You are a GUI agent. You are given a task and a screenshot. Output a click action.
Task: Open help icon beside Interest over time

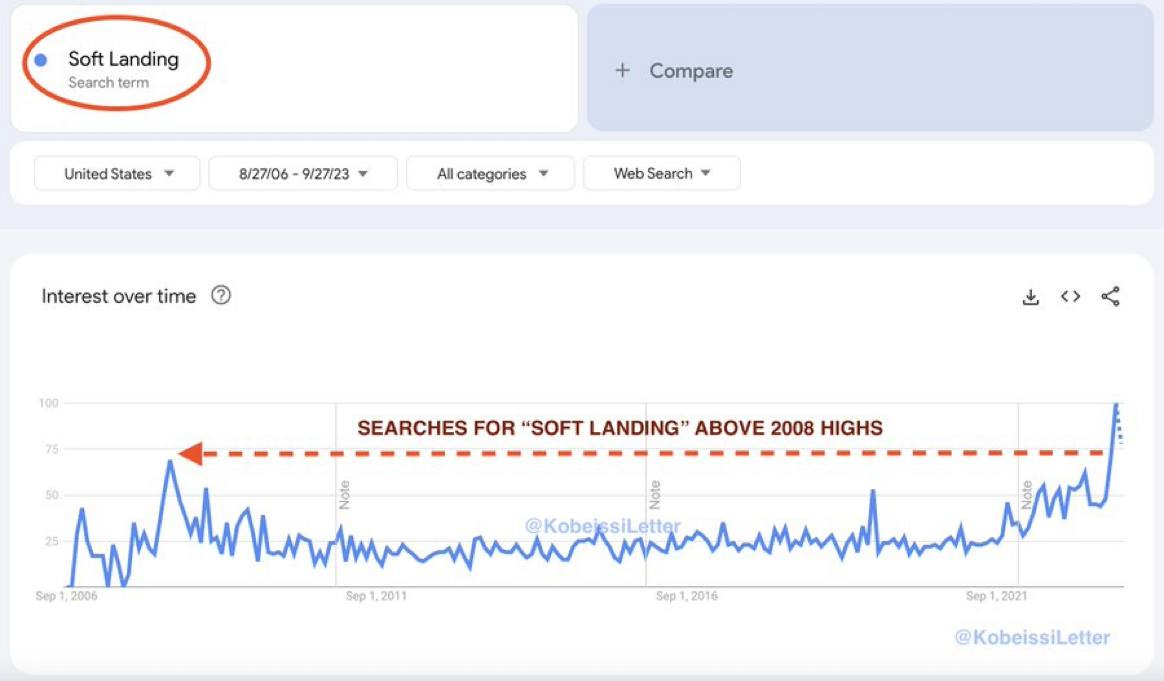click(221, 295)
